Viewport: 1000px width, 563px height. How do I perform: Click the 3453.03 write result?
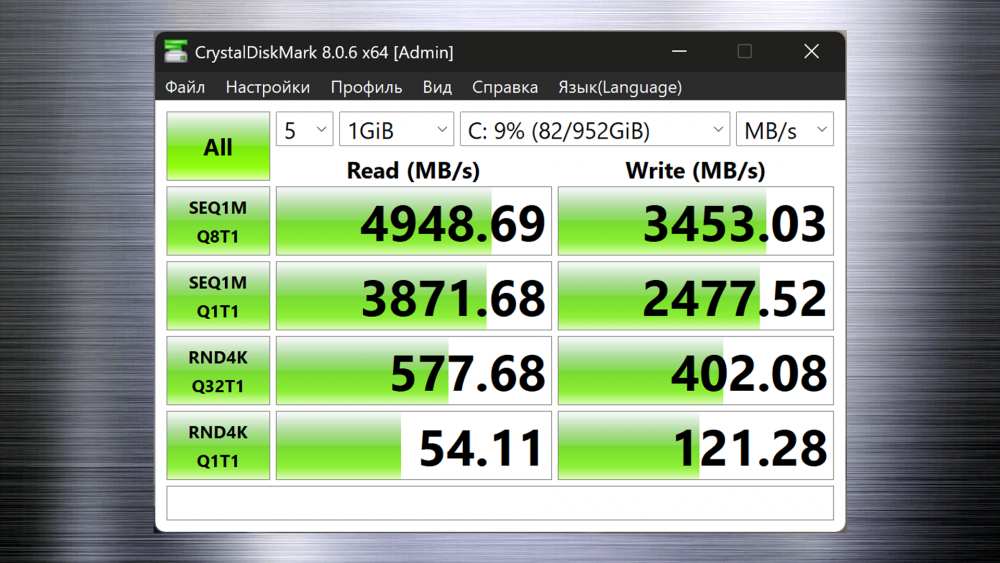pos(696,221)
